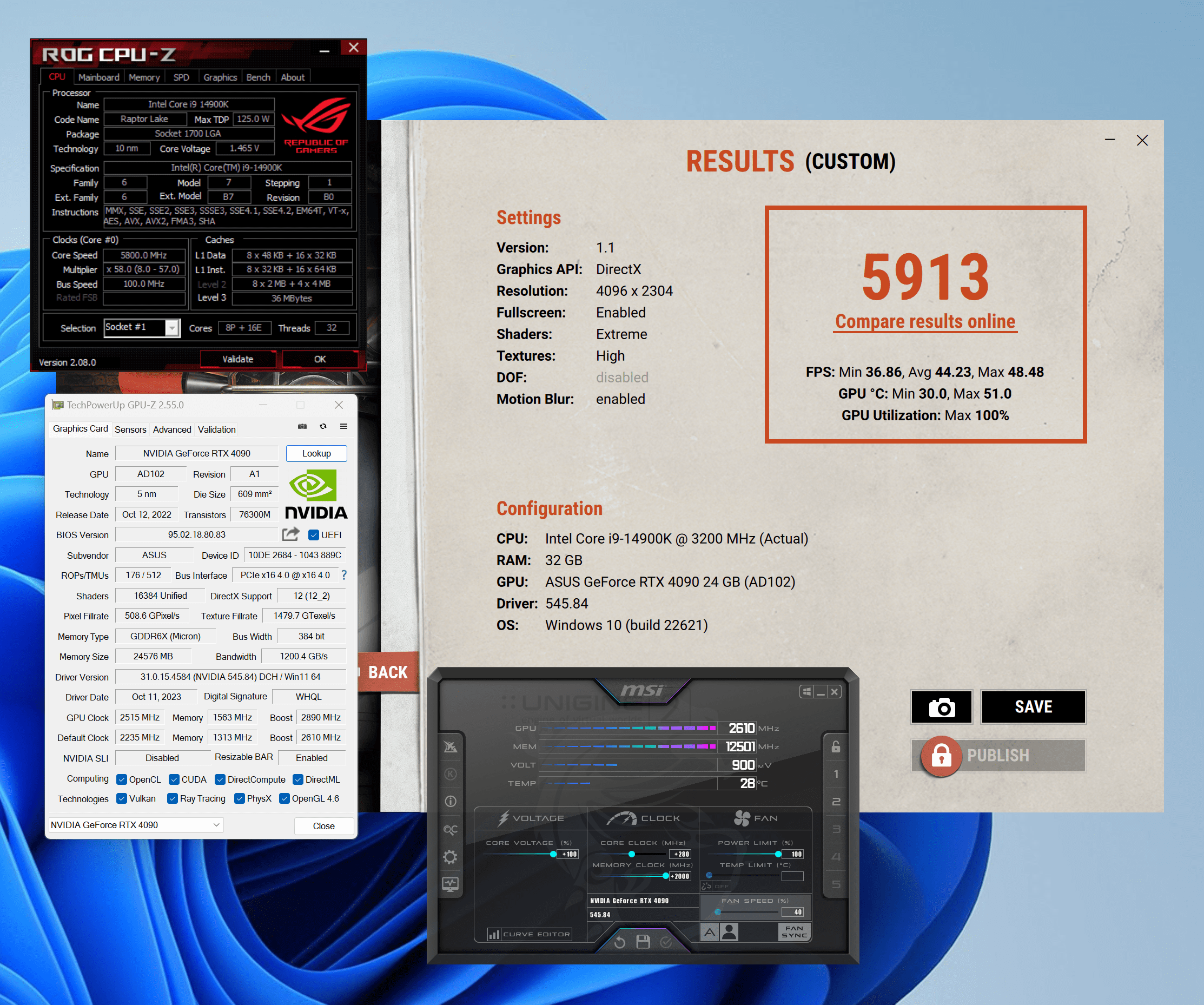Switch to CPU-Z Bench tab
Image resolution: width=1204 pixels, height=1005 pixels.
tap(259, 77)
